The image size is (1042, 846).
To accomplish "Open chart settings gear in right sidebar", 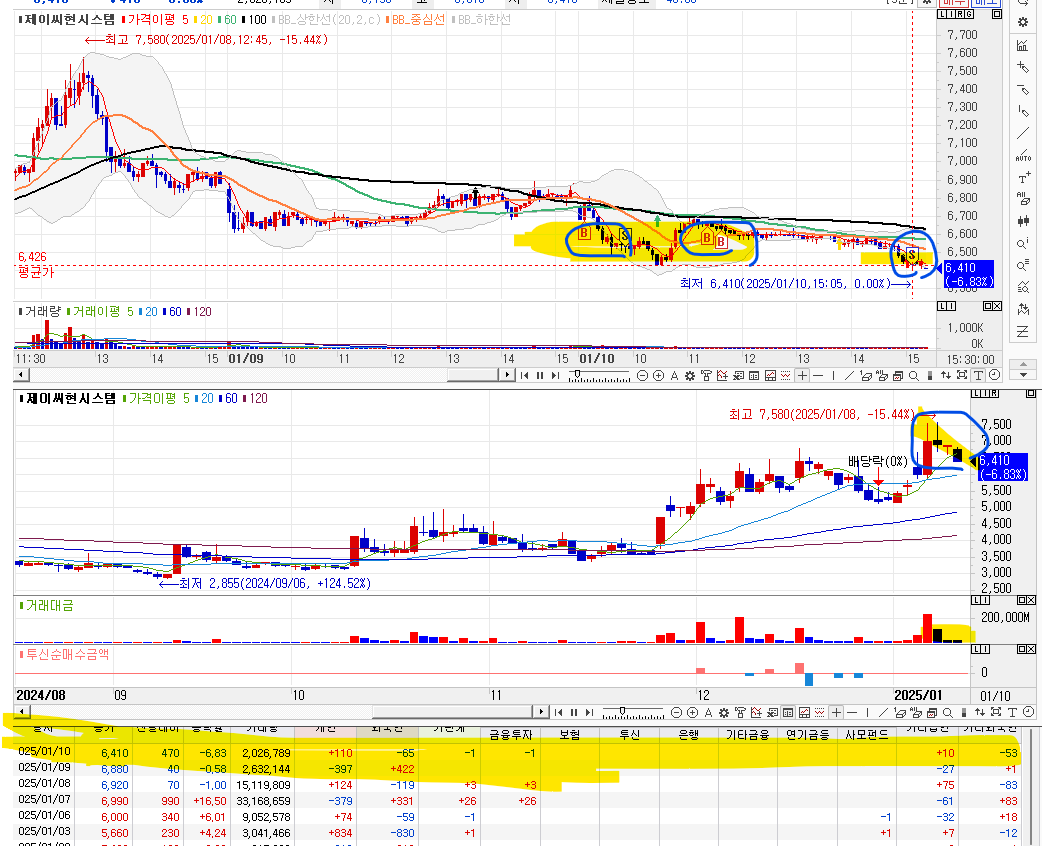I will pyautogui.click(x=1023, y=22).
